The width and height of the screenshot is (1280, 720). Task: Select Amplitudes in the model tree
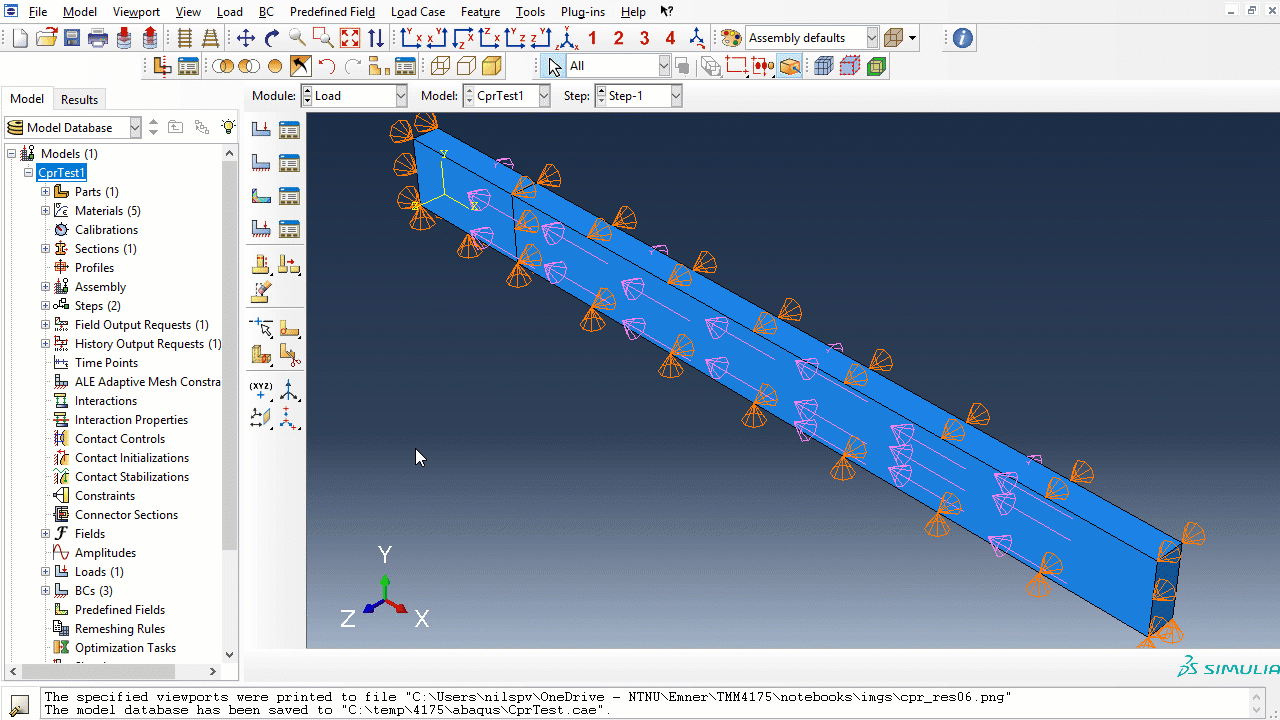(105, 553)
